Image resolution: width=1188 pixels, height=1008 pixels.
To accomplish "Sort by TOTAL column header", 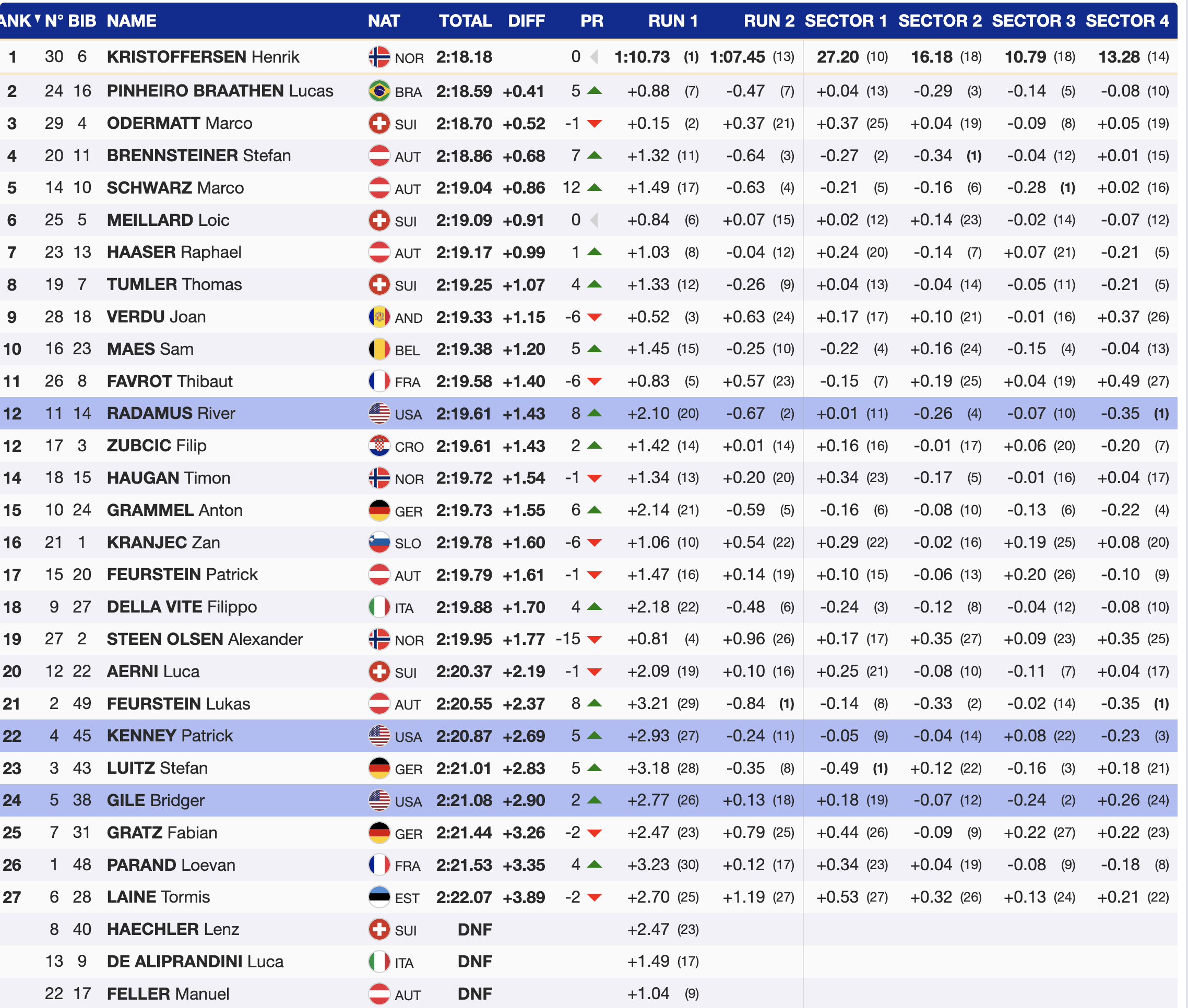I will pyautogui.click(x=465, y=21).
